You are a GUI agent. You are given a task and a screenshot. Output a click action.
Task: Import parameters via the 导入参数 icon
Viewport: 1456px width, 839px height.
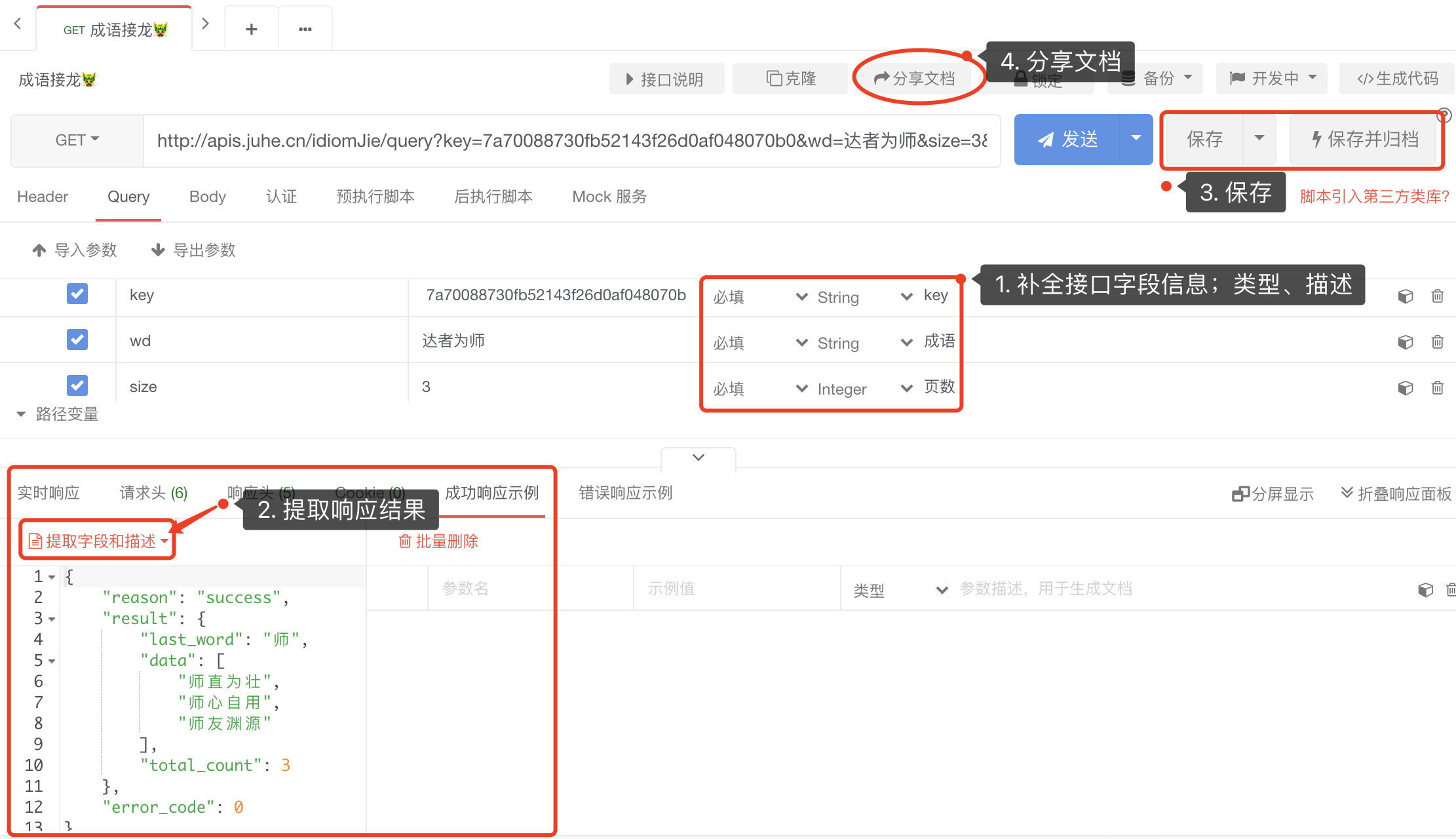coord(74,250)
